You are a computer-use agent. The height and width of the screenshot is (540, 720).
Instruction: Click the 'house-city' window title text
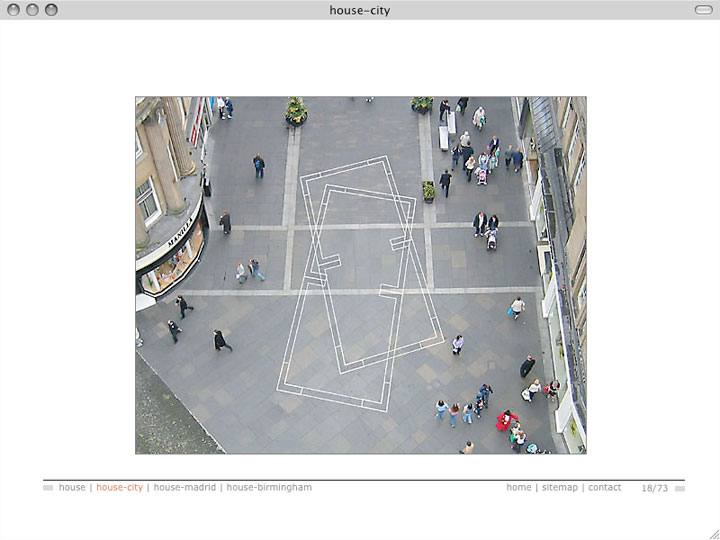[360, 10]
